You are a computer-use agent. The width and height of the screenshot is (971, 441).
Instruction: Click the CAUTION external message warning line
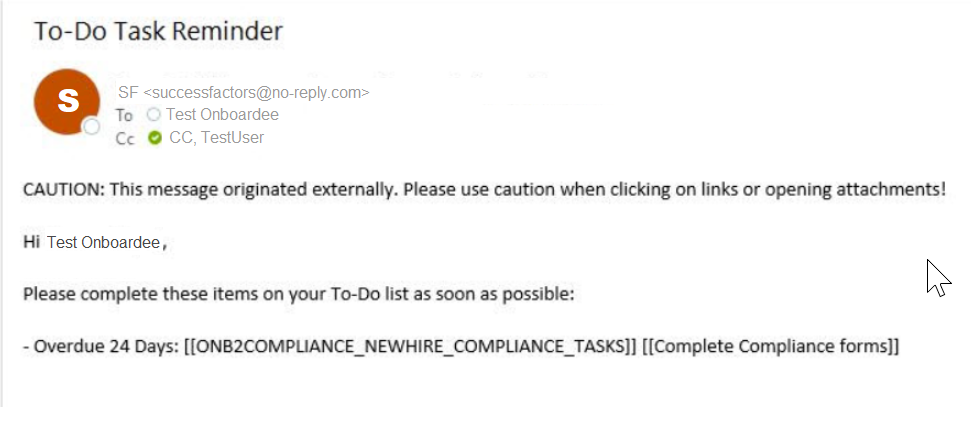485,189
